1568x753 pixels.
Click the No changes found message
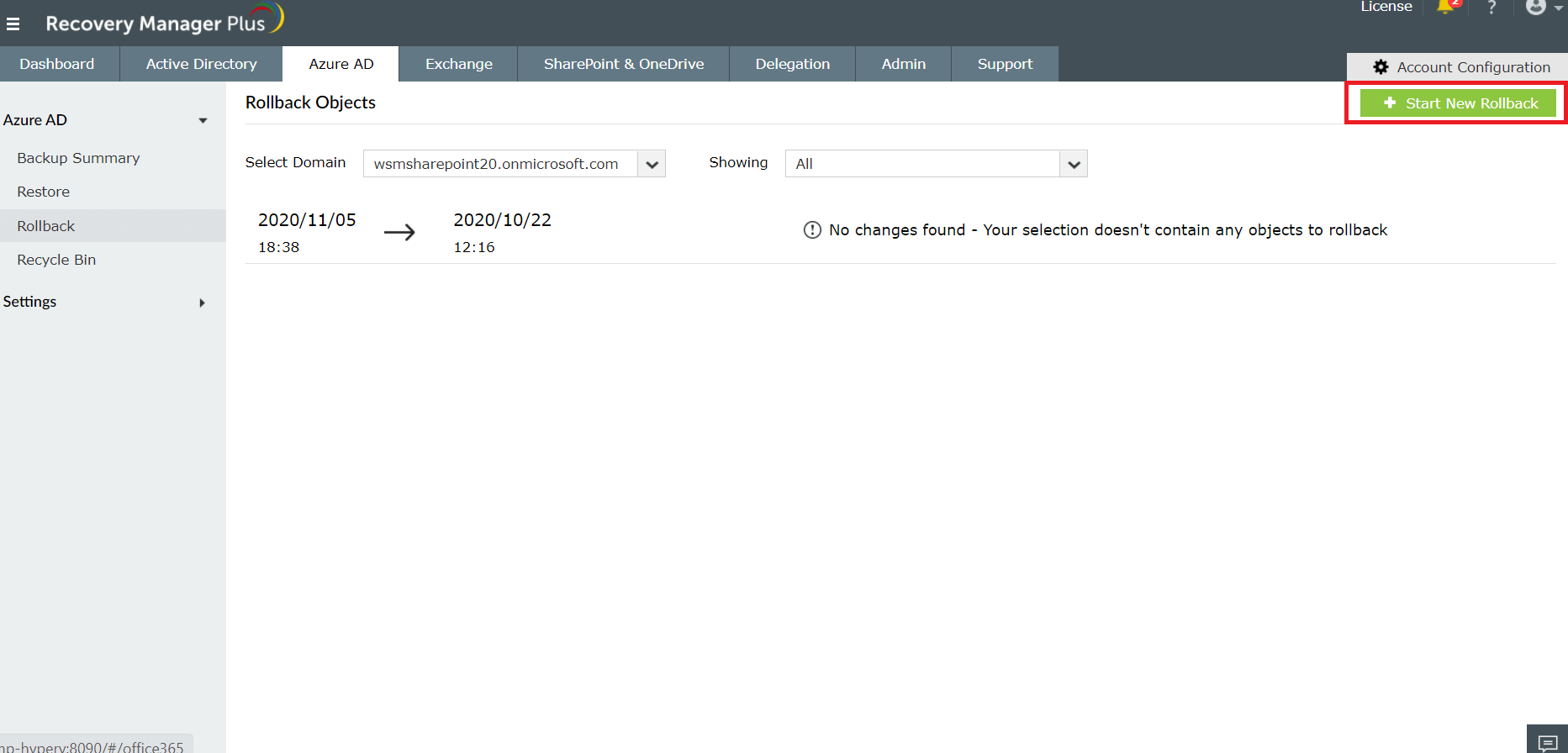(x=1108, y=230)
